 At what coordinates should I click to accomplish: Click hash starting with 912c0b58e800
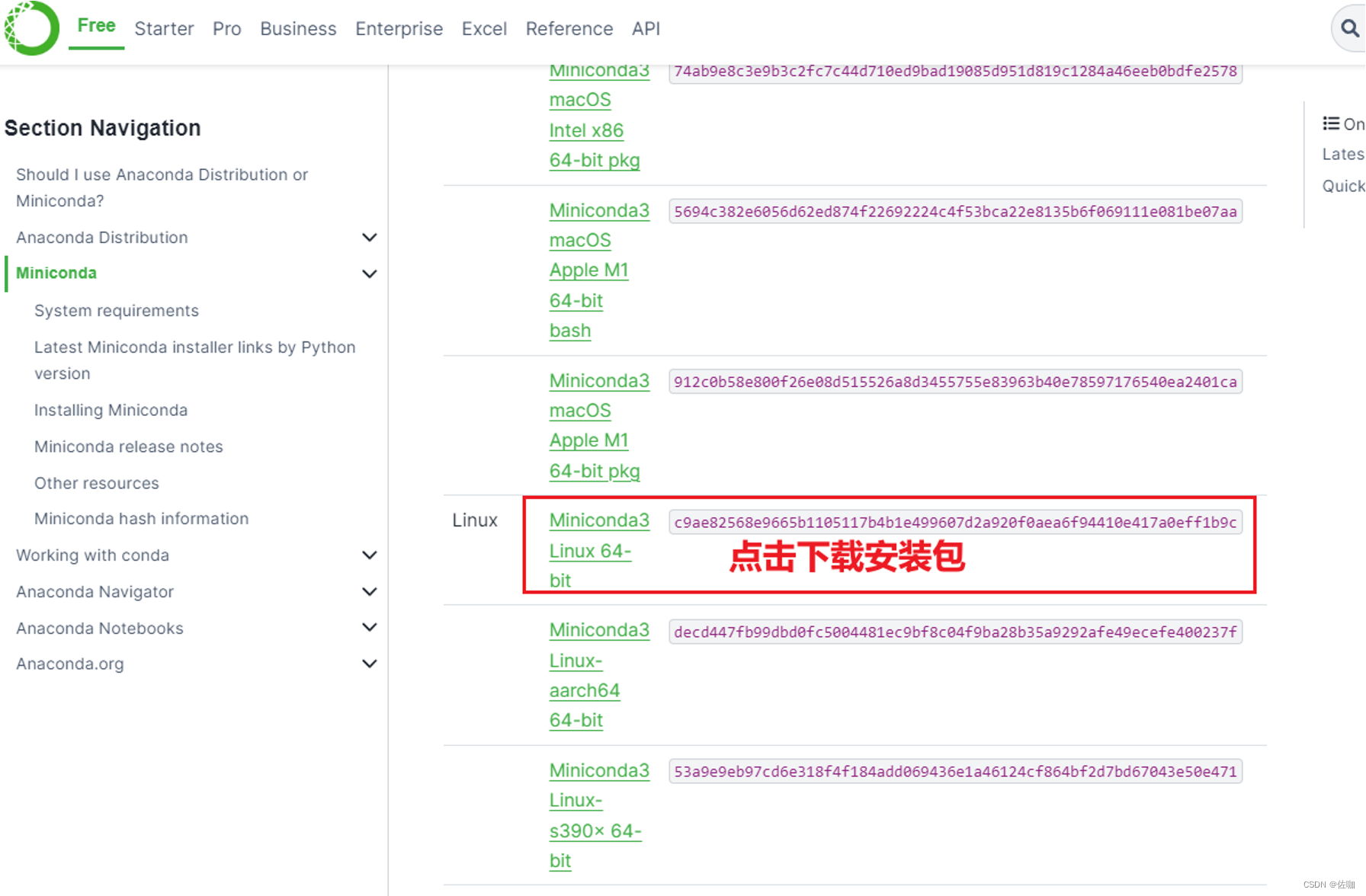point(956,382)
